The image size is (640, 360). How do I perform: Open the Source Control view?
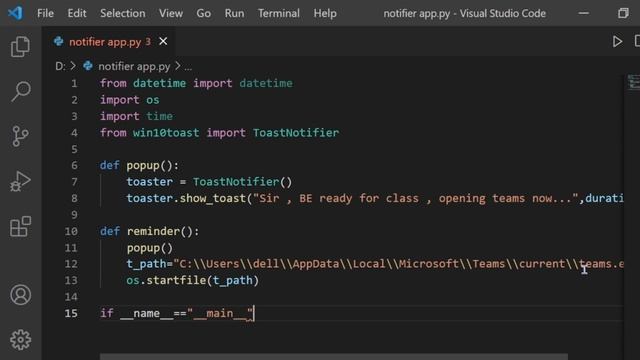pos(20,136)
